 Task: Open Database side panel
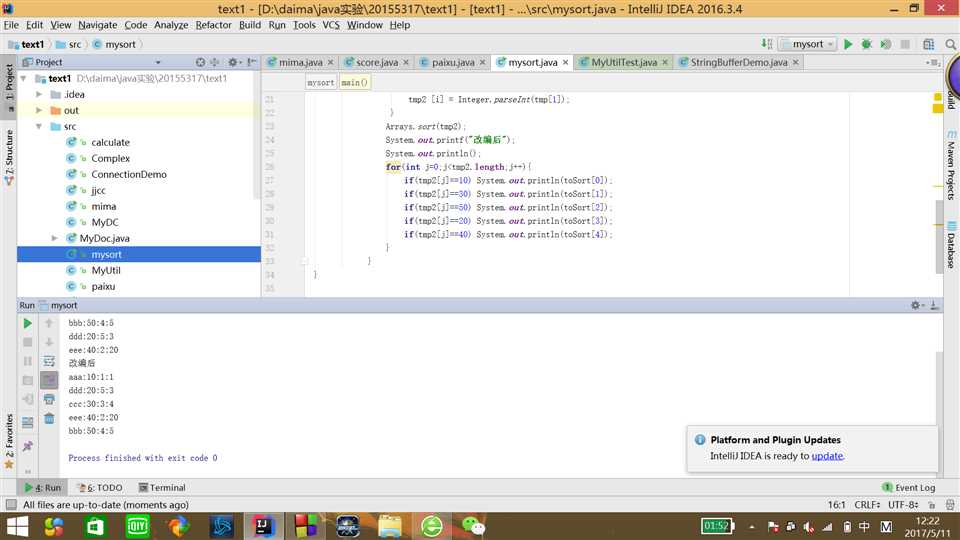(x=951, y=245)
